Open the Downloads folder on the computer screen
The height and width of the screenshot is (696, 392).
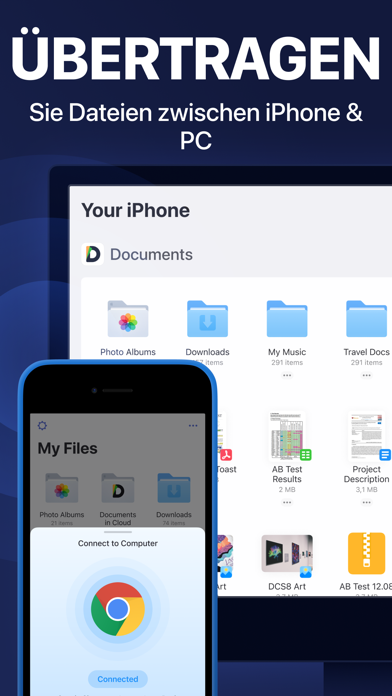(207, 319)
